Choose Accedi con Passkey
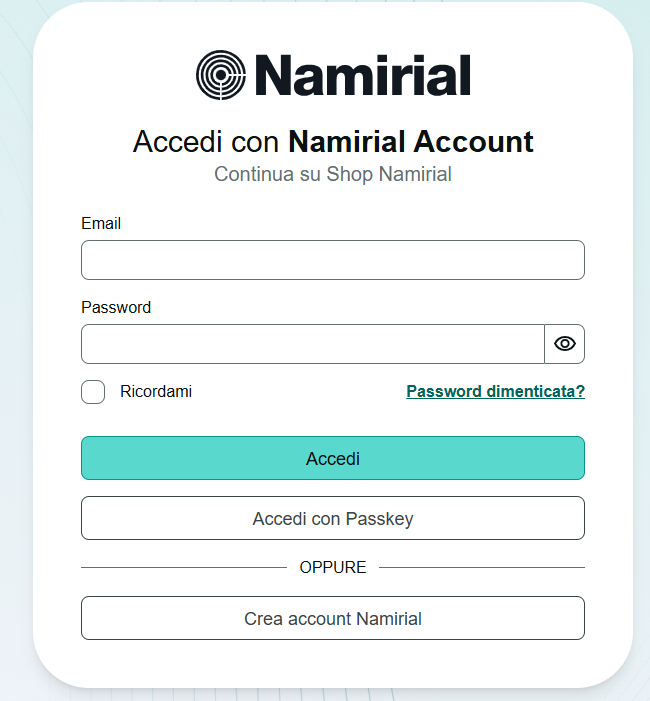 pos(332,519)
